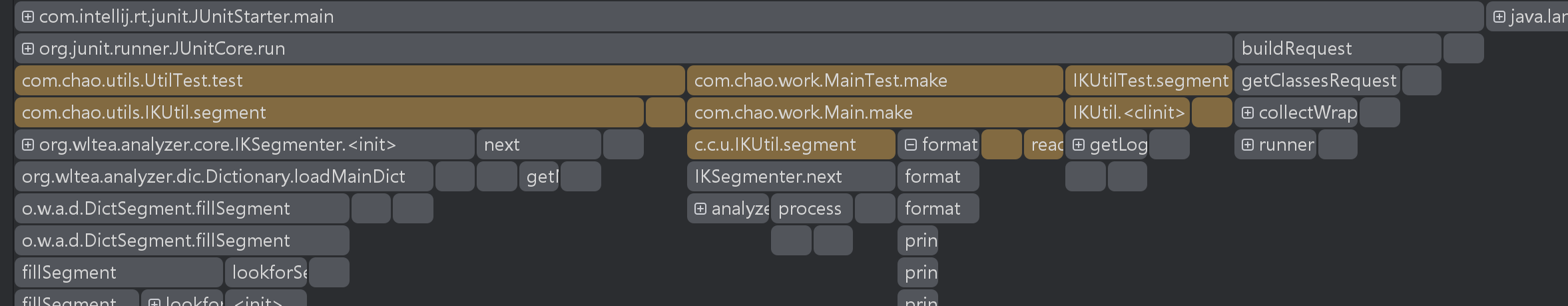This screenshot has width=1568, height=306.
Task: Click the getClassesRequest frame
Action: 1318,81
